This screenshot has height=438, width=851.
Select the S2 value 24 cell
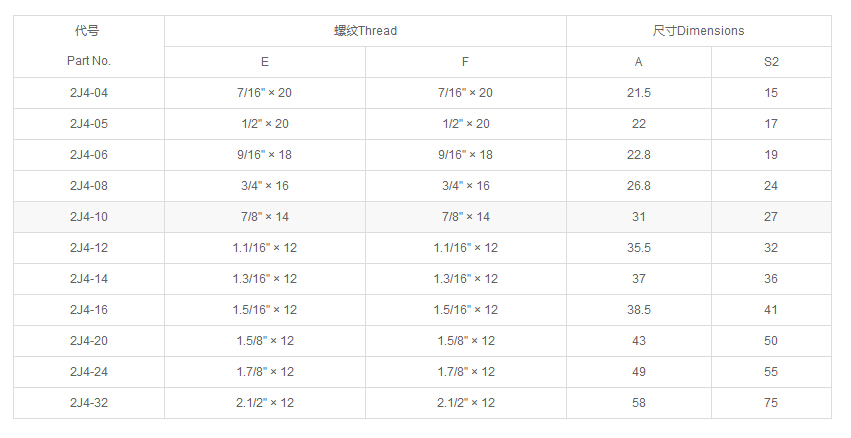click(771, 186)
